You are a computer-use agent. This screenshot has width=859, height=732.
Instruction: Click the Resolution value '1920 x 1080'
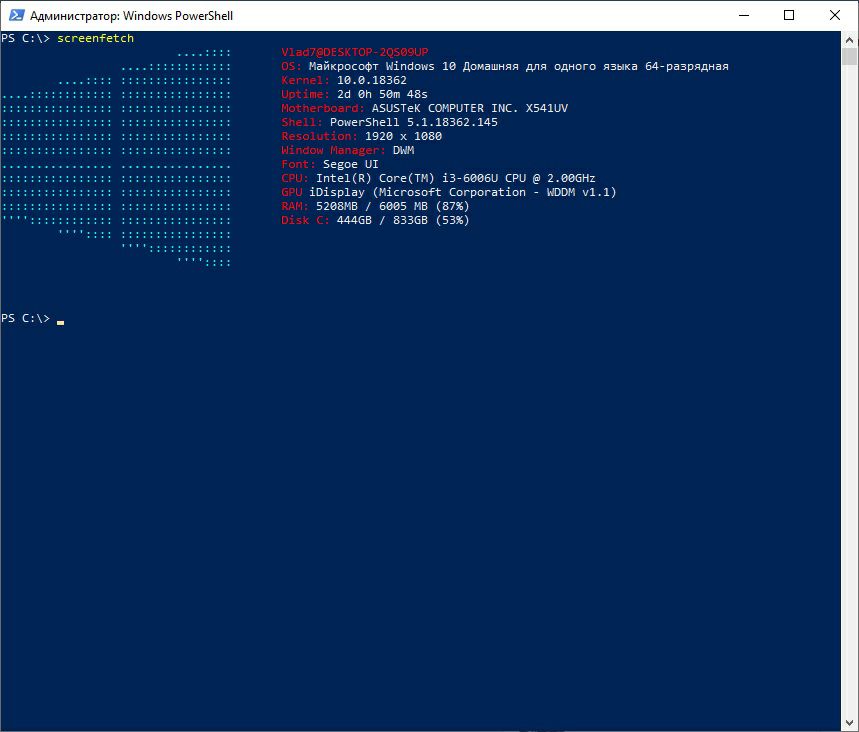[403, 136]
